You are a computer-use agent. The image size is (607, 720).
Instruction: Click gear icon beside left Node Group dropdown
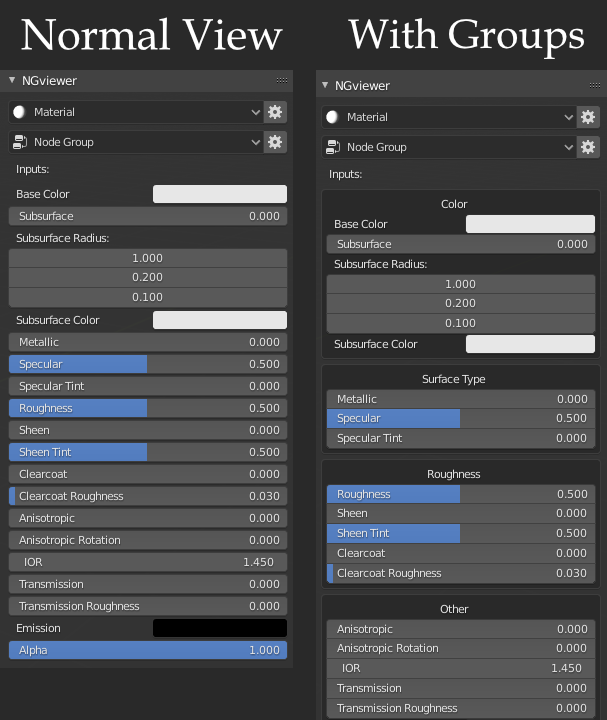click(275, 142)
